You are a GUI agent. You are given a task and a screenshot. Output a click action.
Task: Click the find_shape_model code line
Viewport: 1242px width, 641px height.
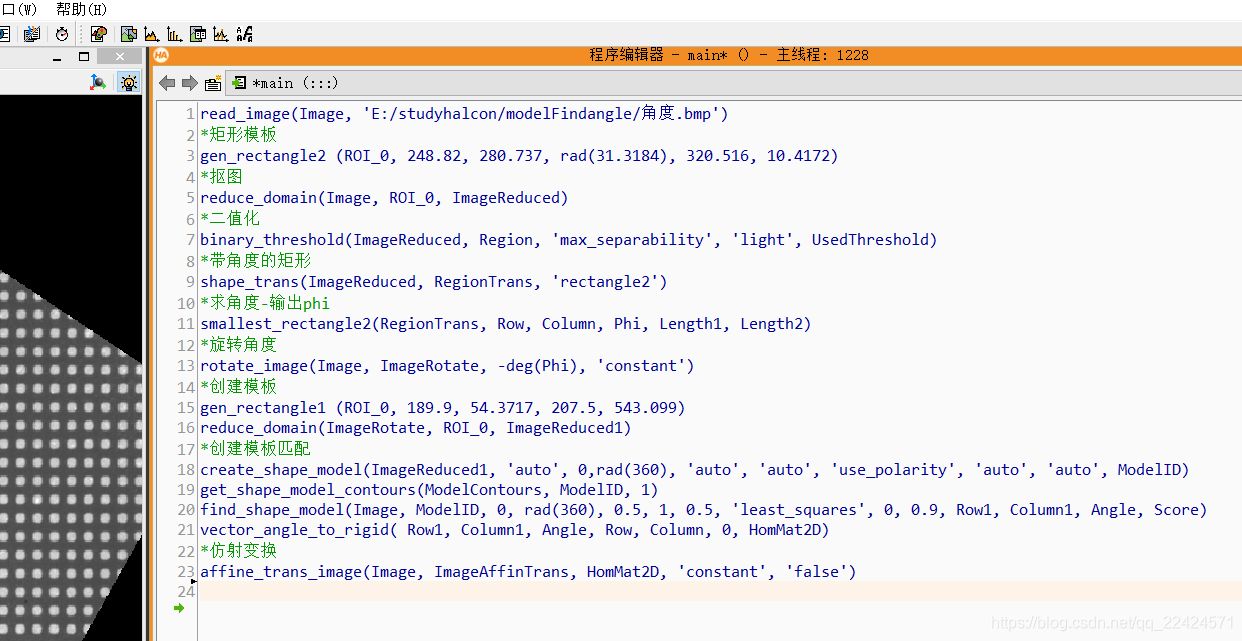[704, 510]
